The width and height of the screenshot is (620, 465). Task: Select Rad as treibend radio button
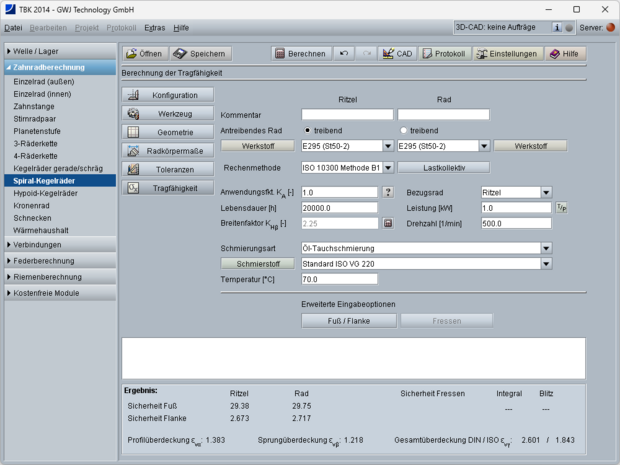click(x=403, y=130)
